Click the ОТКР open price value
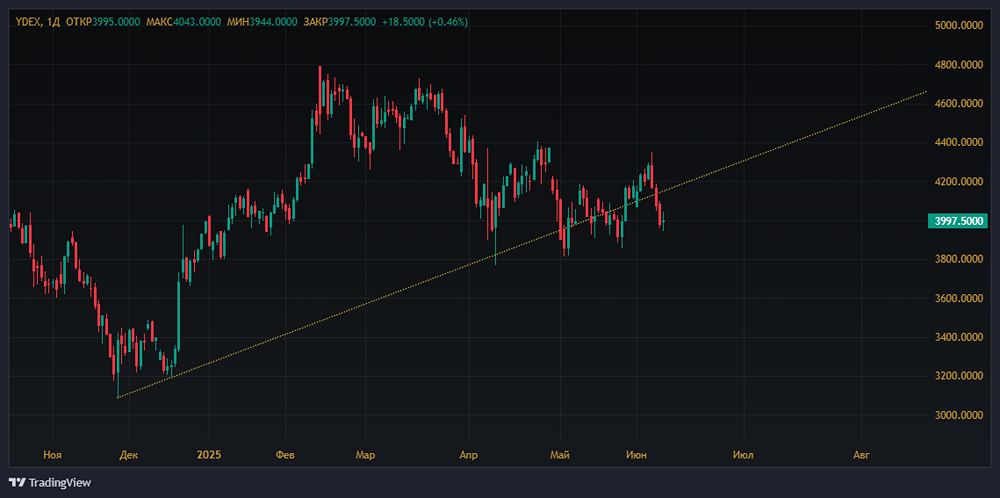 pos(115,22)
